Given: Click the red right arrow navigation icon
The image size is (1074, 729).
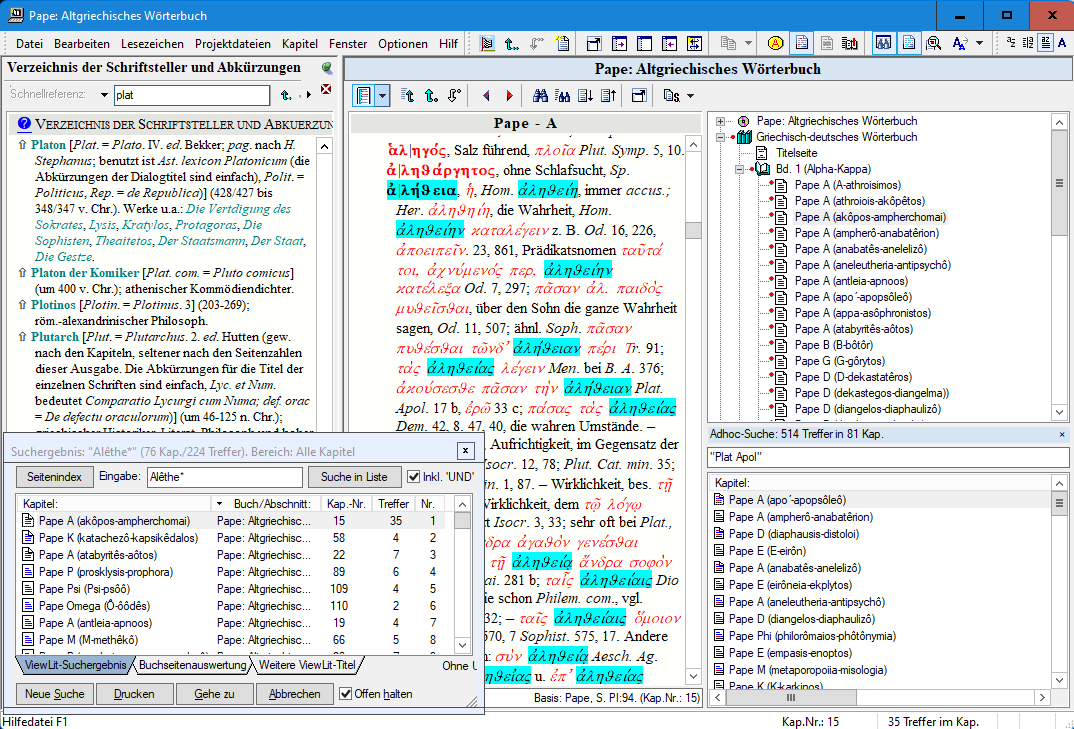Looking at the screenshot, I should coord(509,96).
